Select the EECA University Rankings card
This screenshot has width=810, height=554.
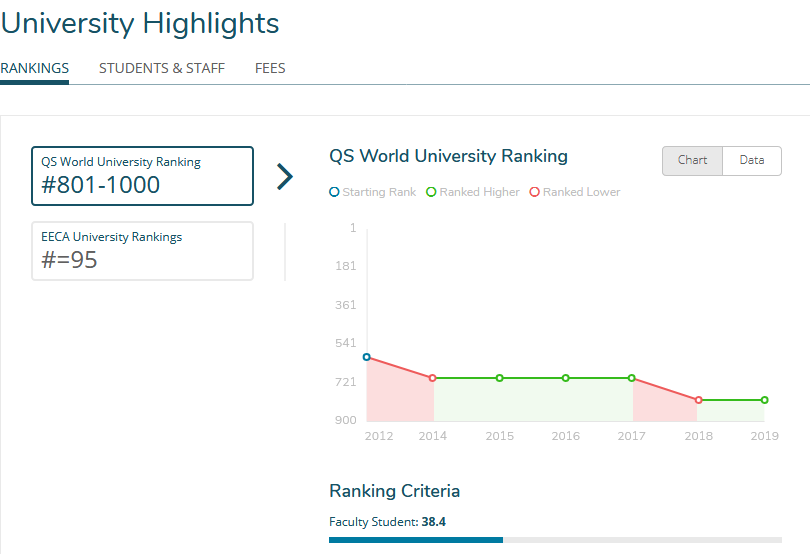point(142,251)
